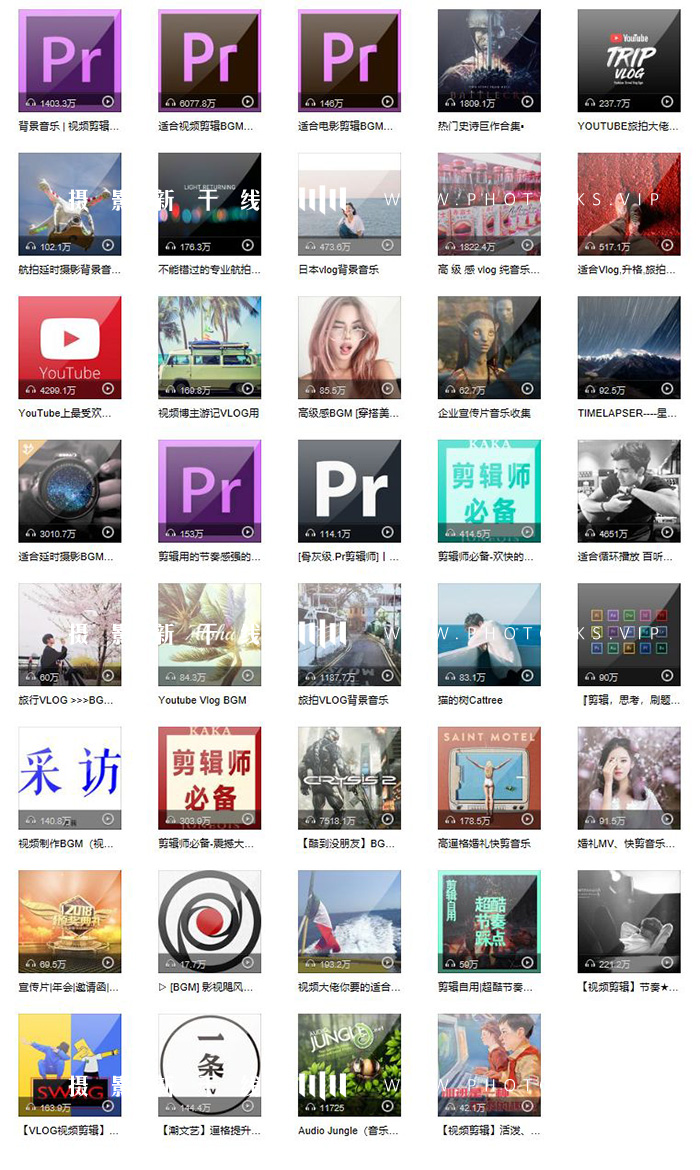Viewport: 700px width, 1170px height.
Task: Play 航拍延时摄影背景音 via its play icon
Action: point(108,245)
